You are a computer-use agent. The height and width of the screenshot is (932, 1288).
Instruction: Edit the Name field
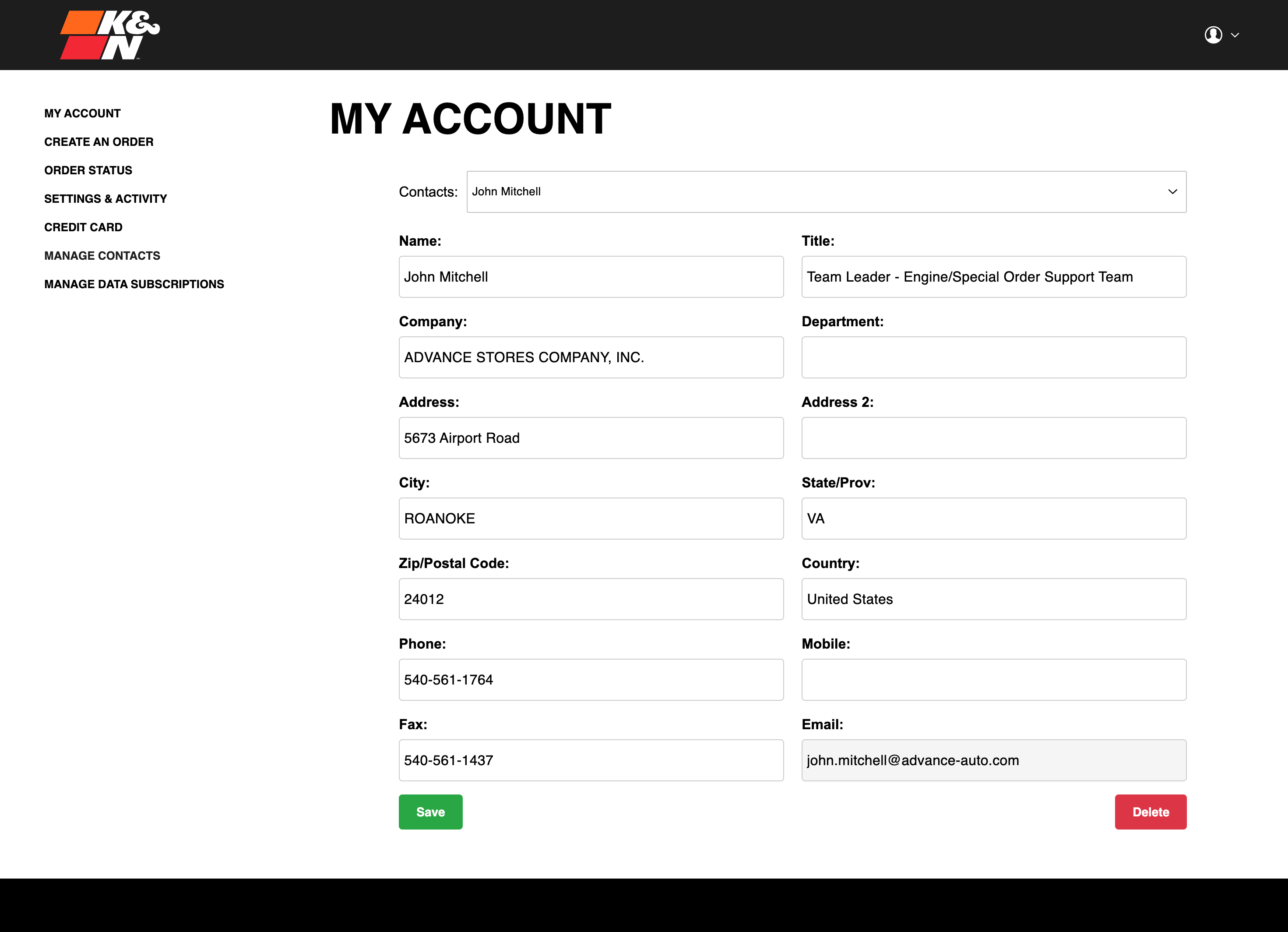[x=591, y=277]
